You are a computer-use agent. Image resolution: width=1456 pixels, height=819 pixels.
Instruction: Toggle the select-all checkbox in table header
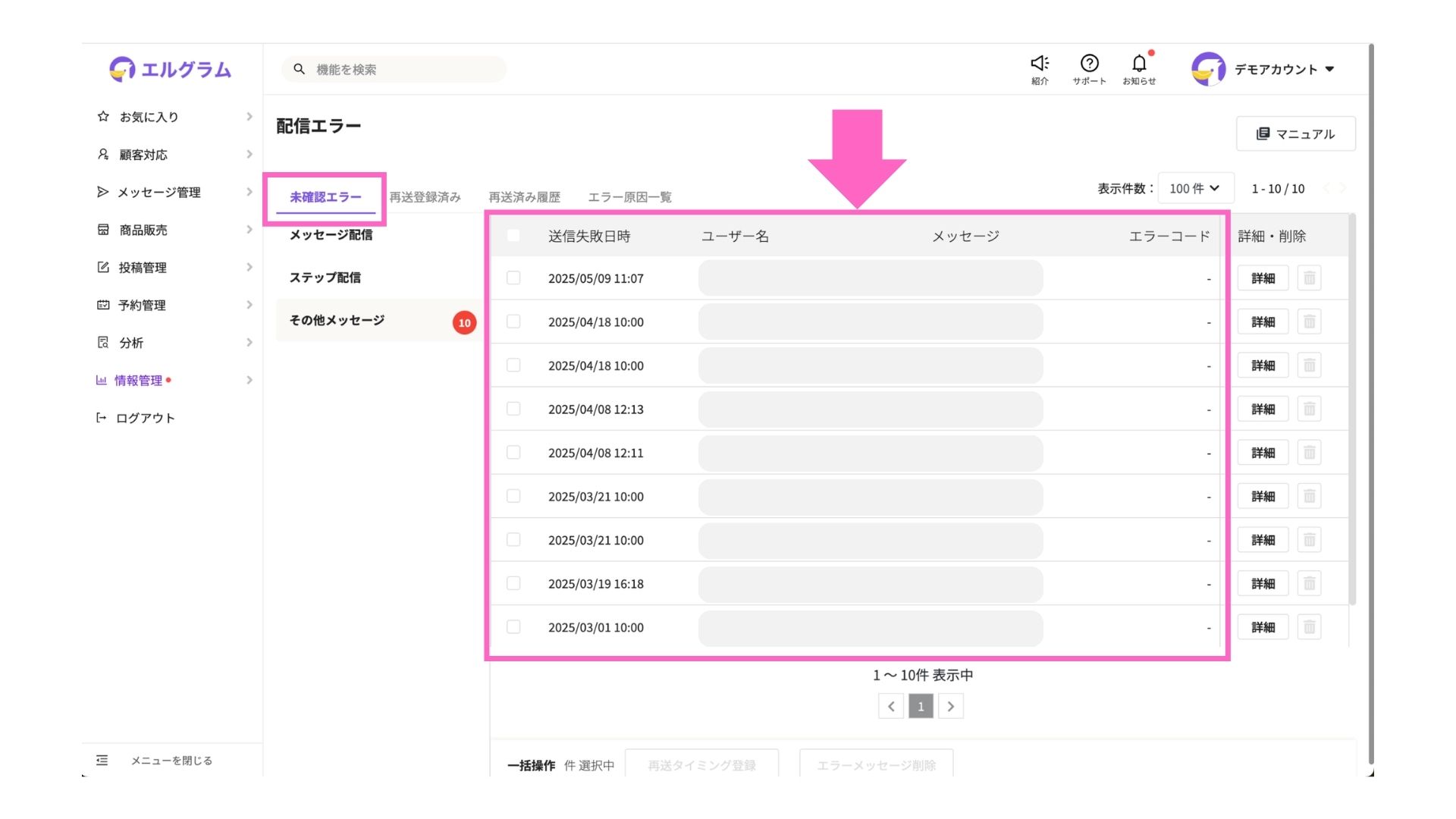click(513, 236)
